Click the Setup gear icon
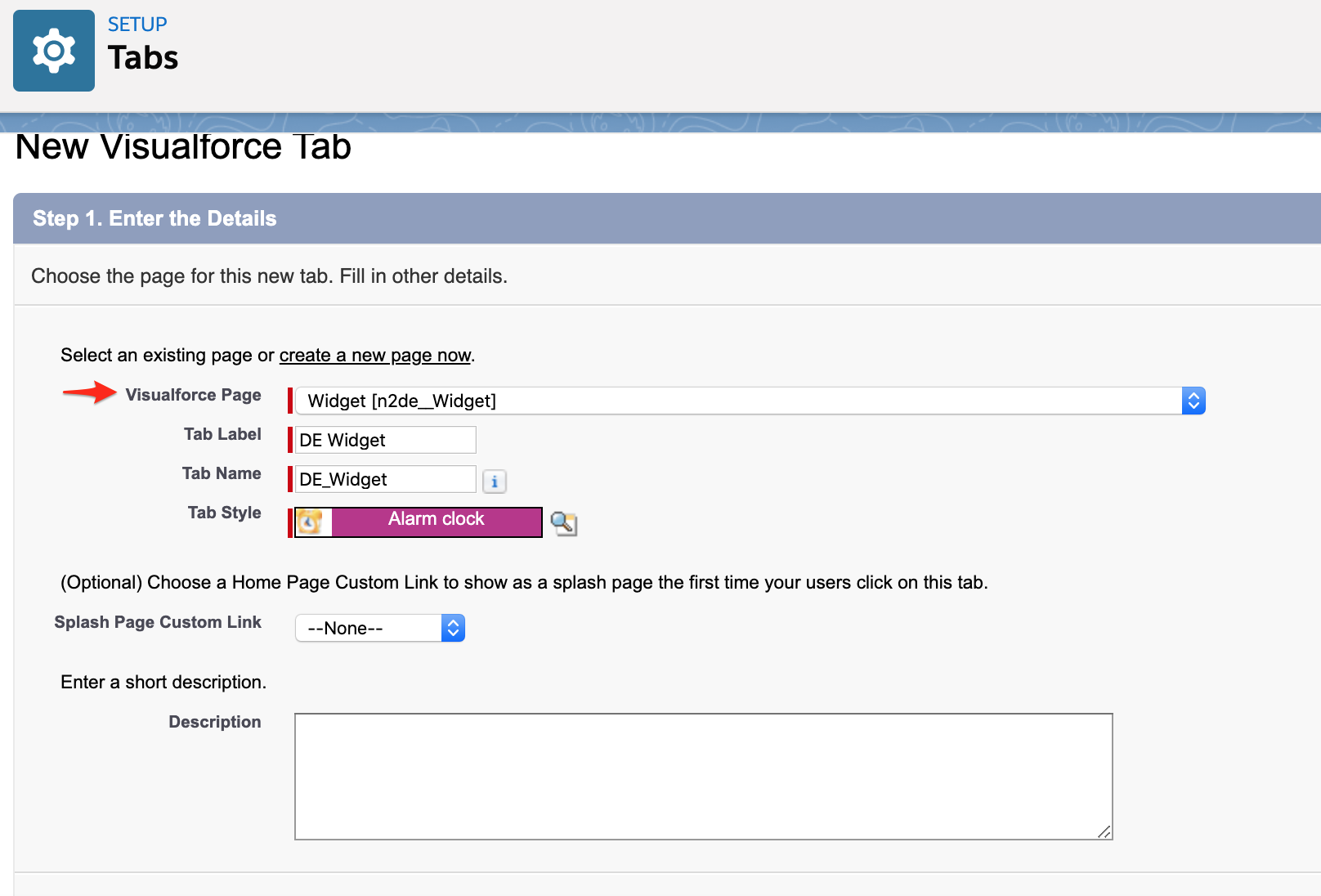The image size is (1321, 896). pos(54,51)
